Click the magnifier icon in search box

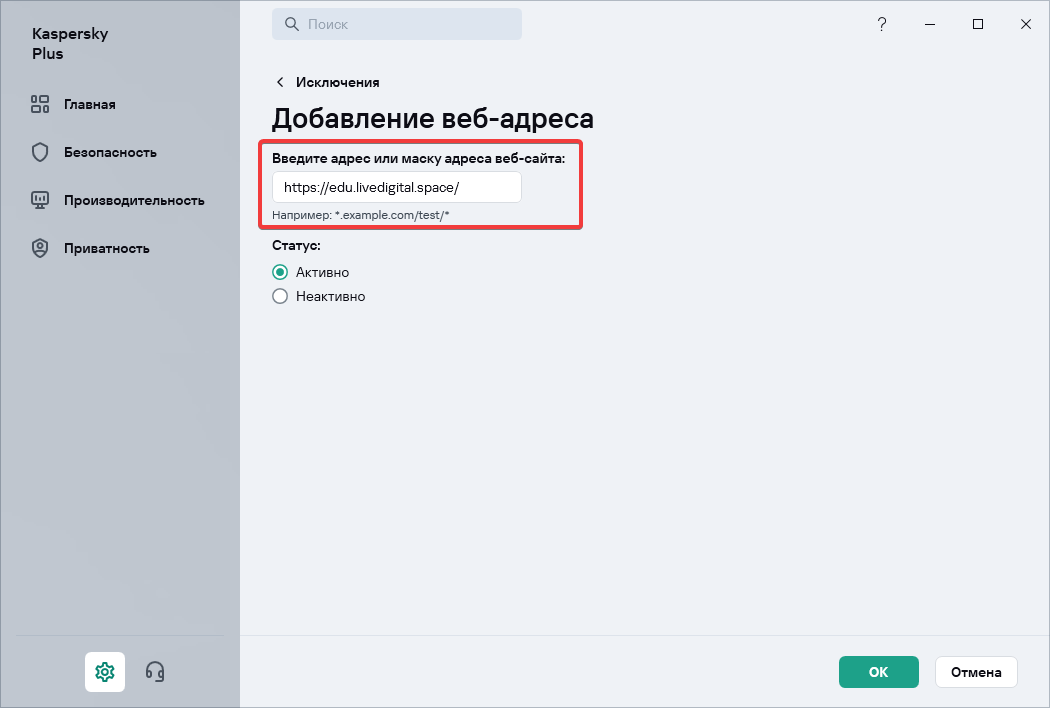(x=292, y=24)
